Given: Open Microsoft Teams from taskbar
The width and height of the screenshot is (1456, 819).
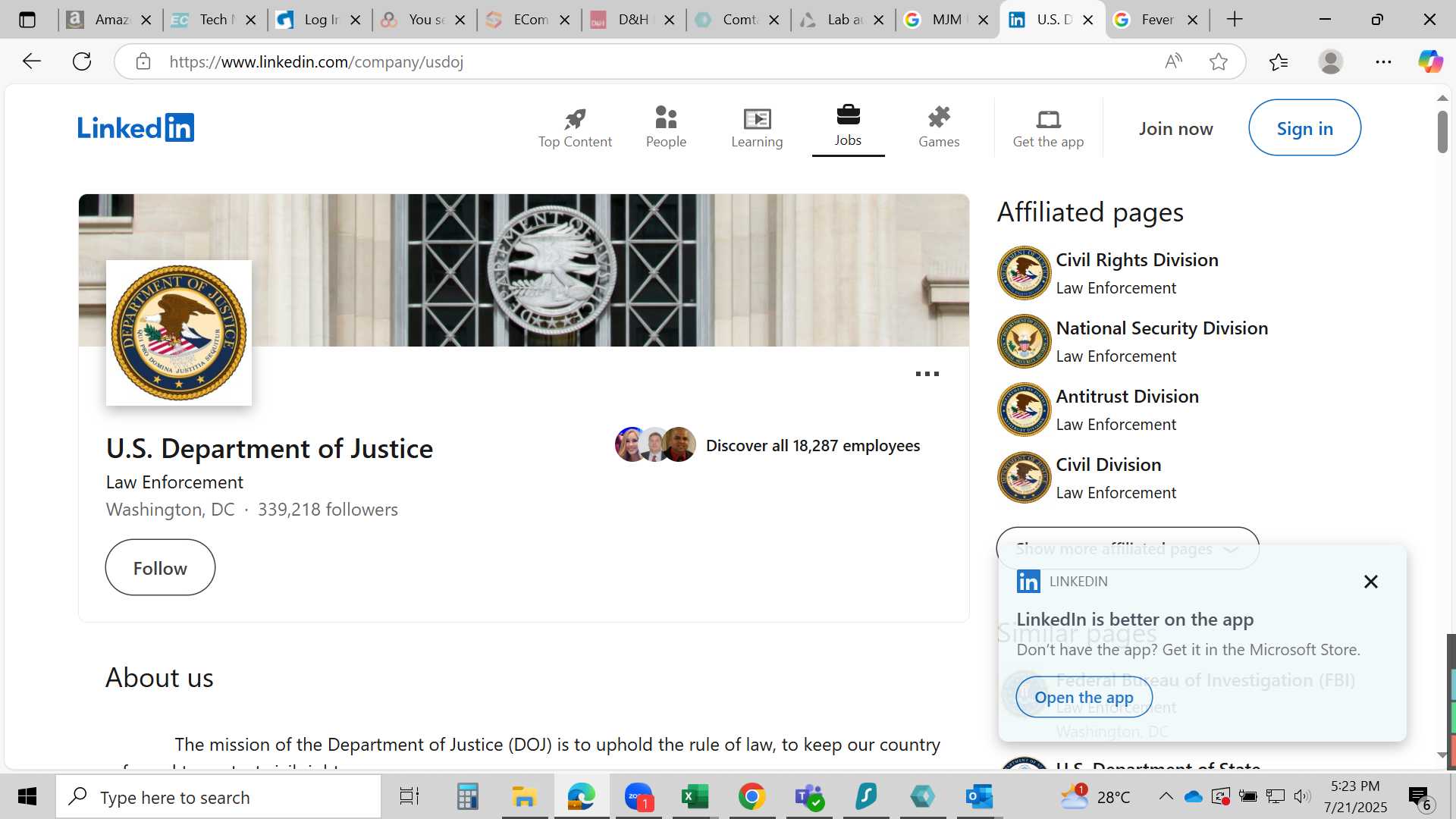Looking at the screenshot, I should (808, 796).
